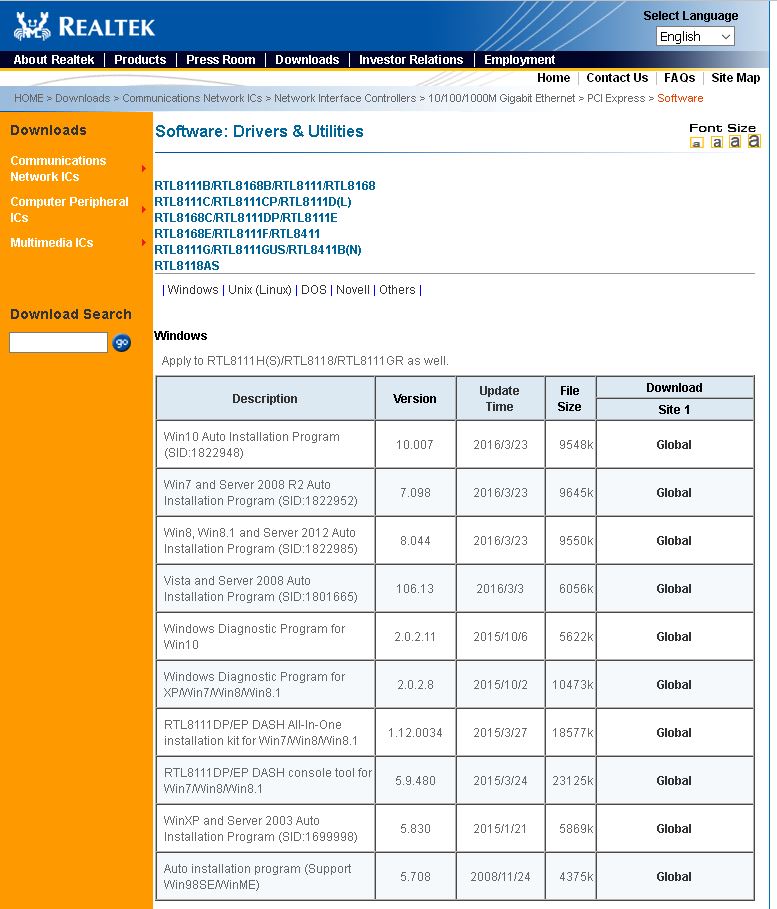
Task: Download Win98SE/WinME auto installation Global
Action: tap(674, 877)
